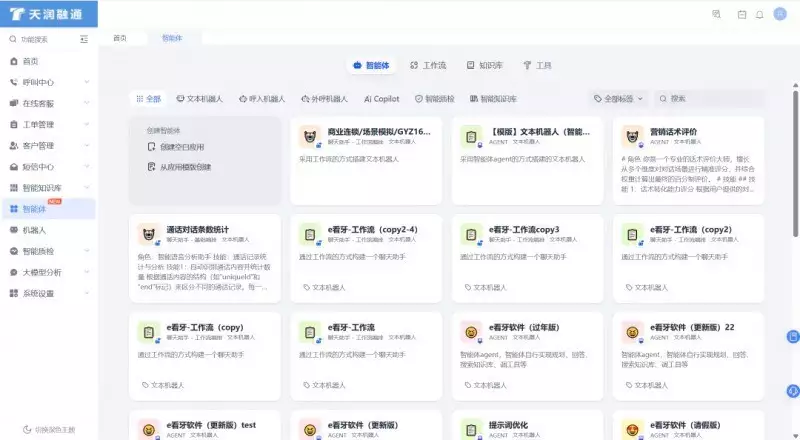Click the e看牙软件（过年版） emoji icon
This screenshot has height=440, width=800.
(470, 332)
